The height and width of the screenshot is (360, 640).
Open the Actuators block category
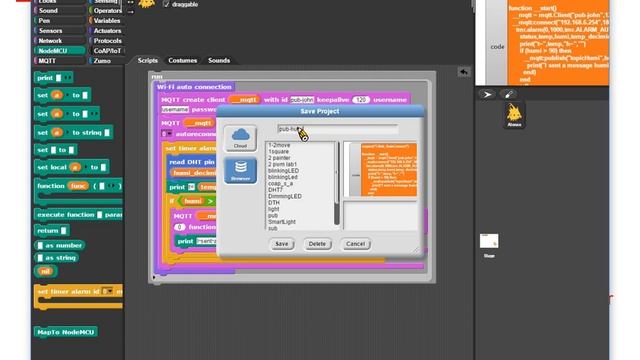(106, 31)
